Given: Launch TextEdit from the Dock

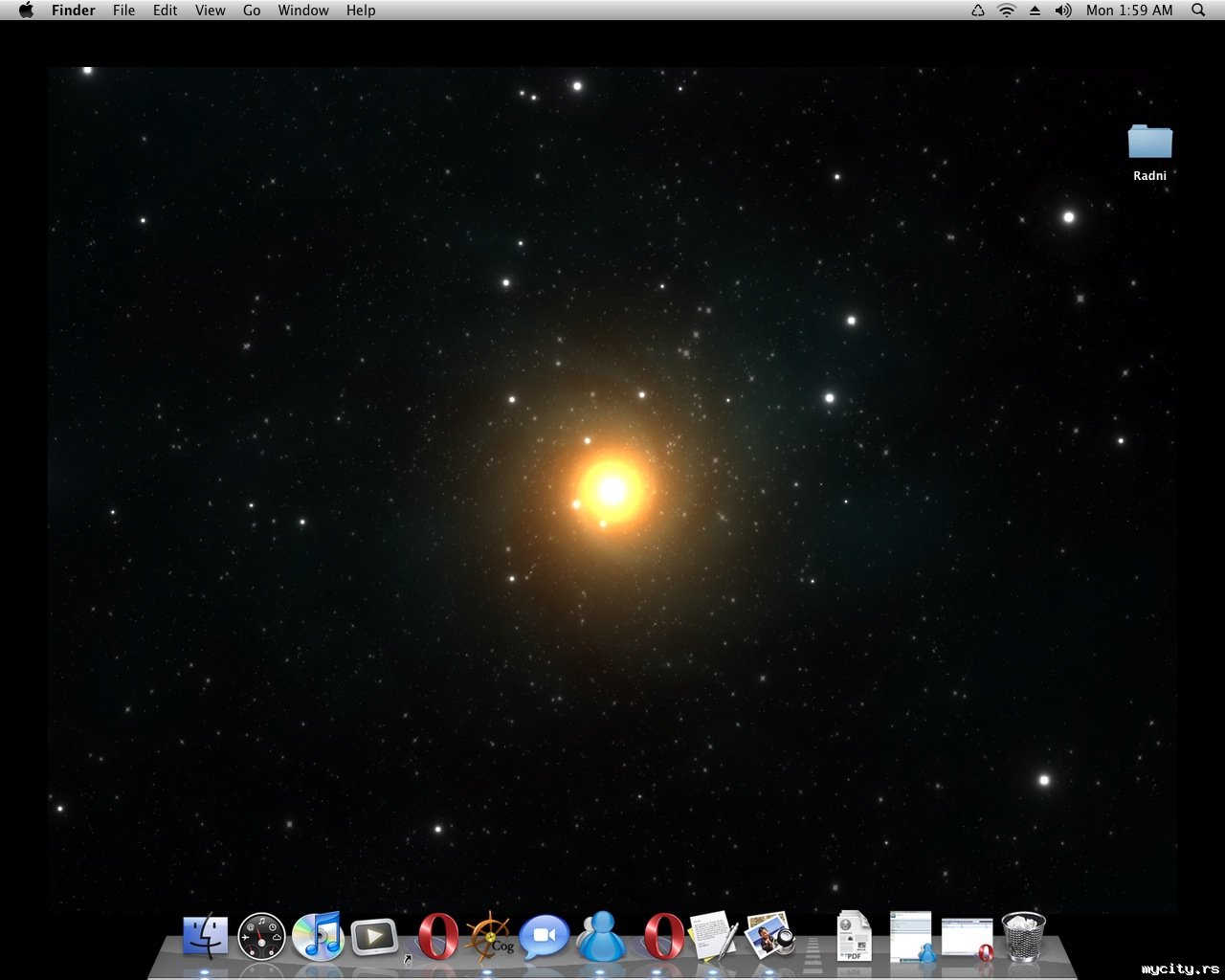Looking at the screenshot, I should click(713, 936).
